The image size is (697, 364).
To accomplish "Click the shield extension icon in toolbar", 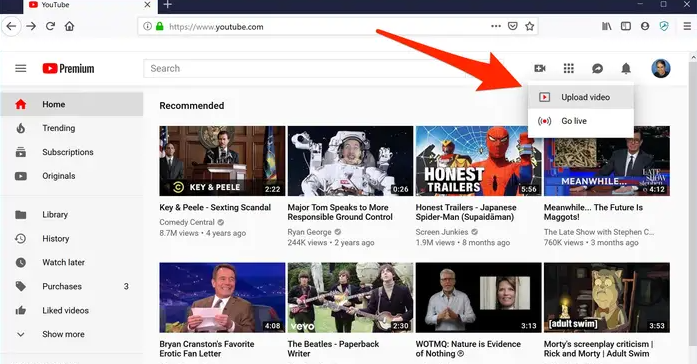I will (664, 26).
